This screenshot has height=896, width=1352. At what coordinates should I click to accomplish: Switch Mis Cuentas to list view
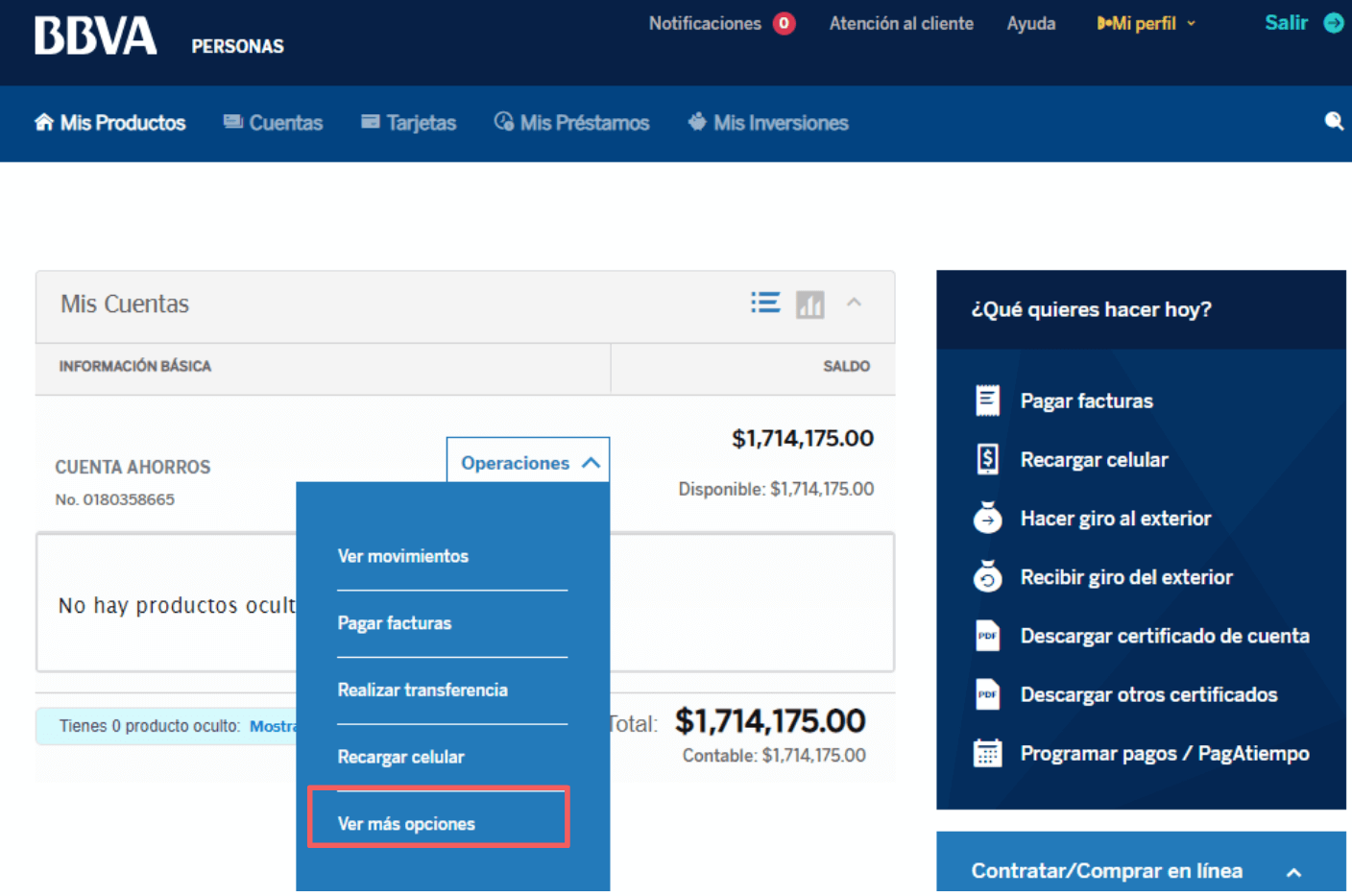click(x=765, y=303)
